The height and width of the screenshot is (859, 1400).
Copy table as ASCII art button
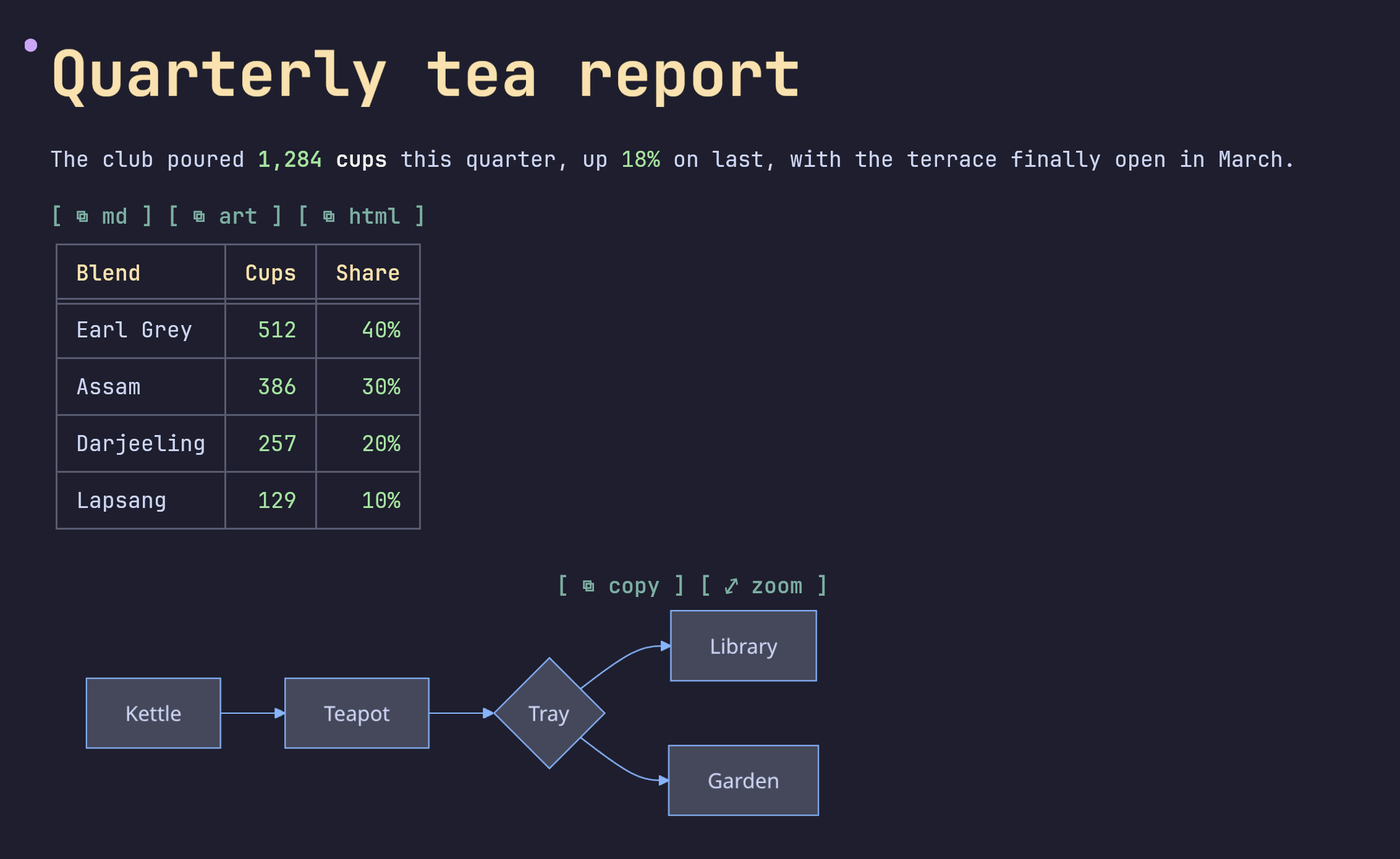pos(225,216)
